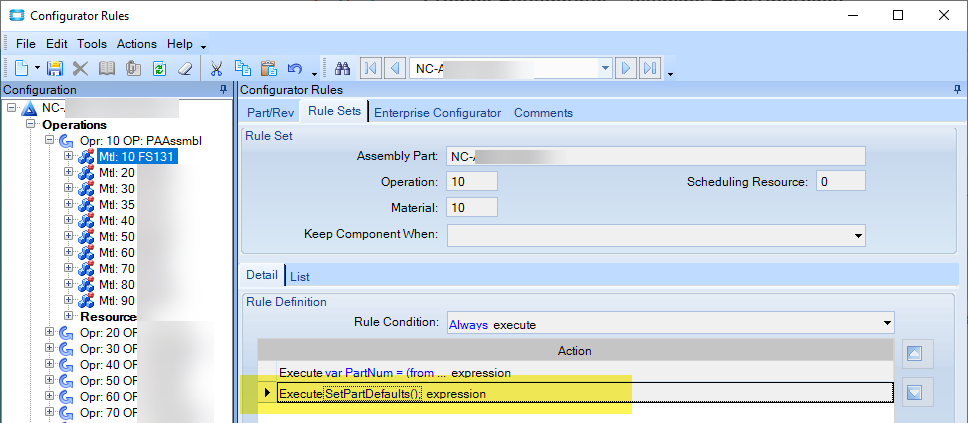Screen dimensions: 968x423
Task: Click the Scheduling Resource field
Action: coord(840,182)
